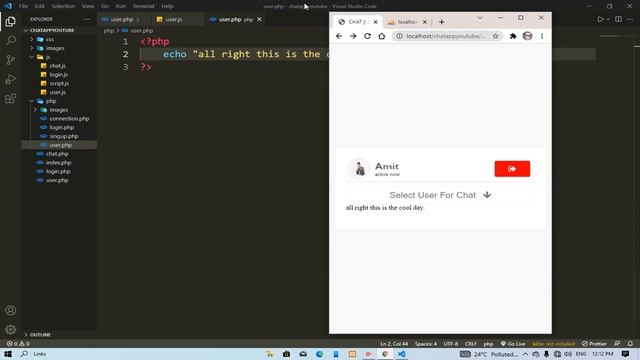Open Run and Debug view
Image resolution: width=640 pixels, height=360 pixels.
11,79
